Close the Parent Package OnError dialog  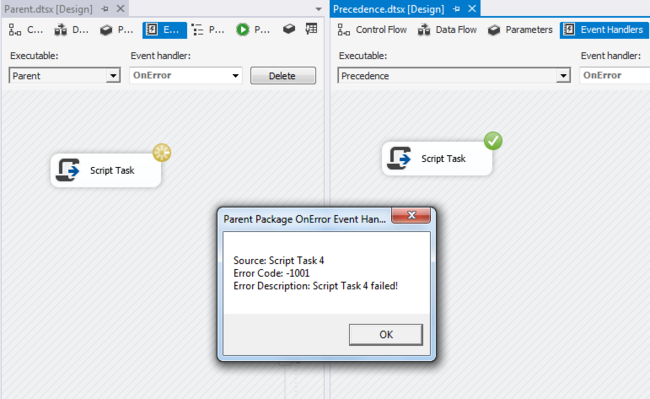click(411, 215)
